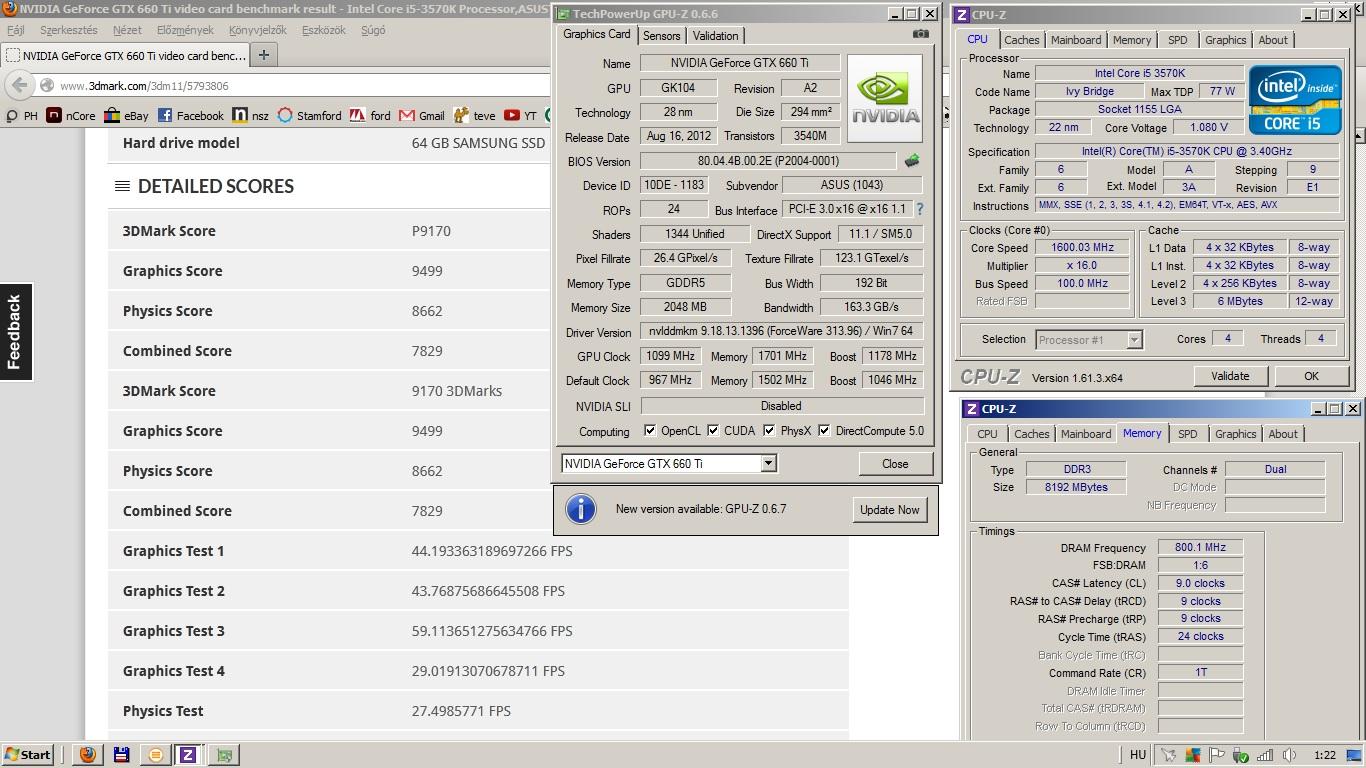
Task: Click the purple CPU-Z taskbar icon
Action: click(187, 755)
